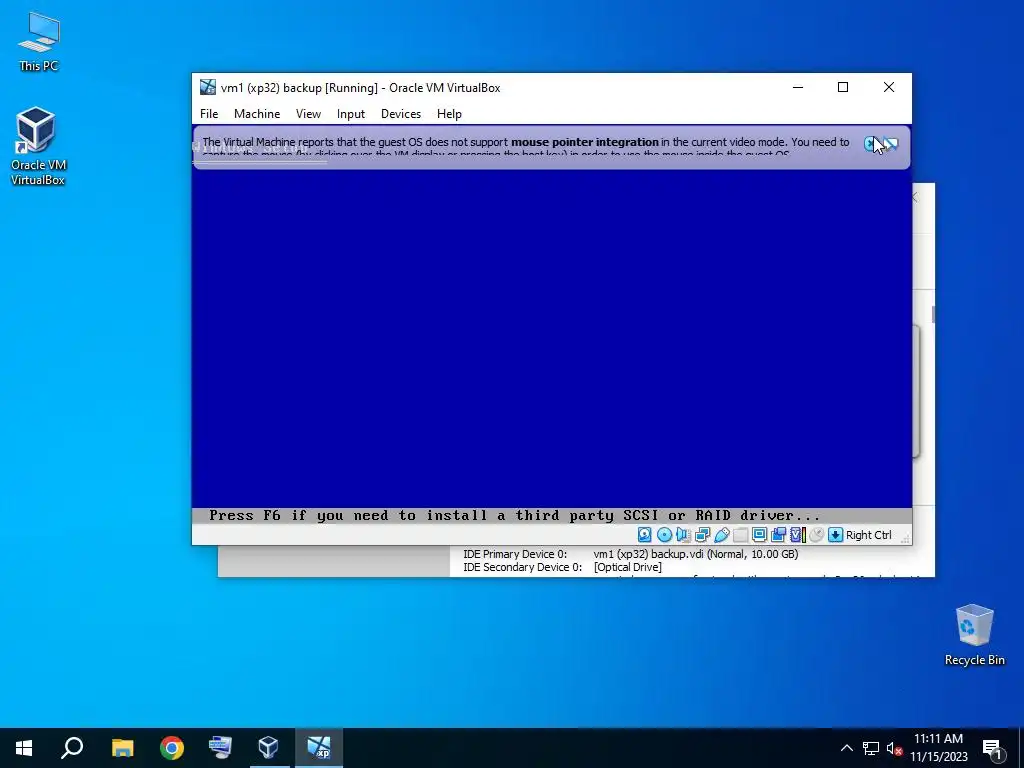Click the CPU virtualization status indicator
Screen dimensions: 1024x768
click(798, 535)
